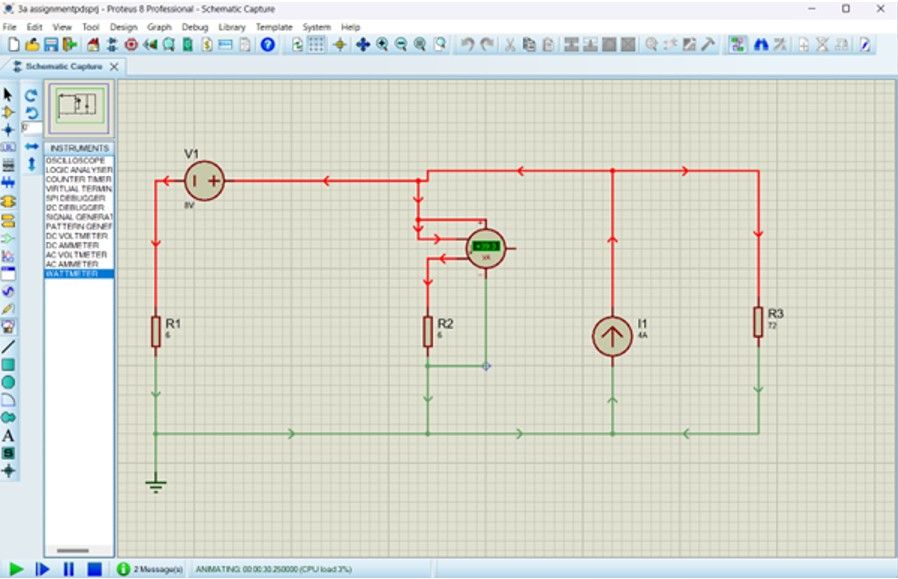Select the Text Script Mode tool
Image resolution: width=898 pixels, height=579 pixels.
pyautogui.click(x=8, y=166)
